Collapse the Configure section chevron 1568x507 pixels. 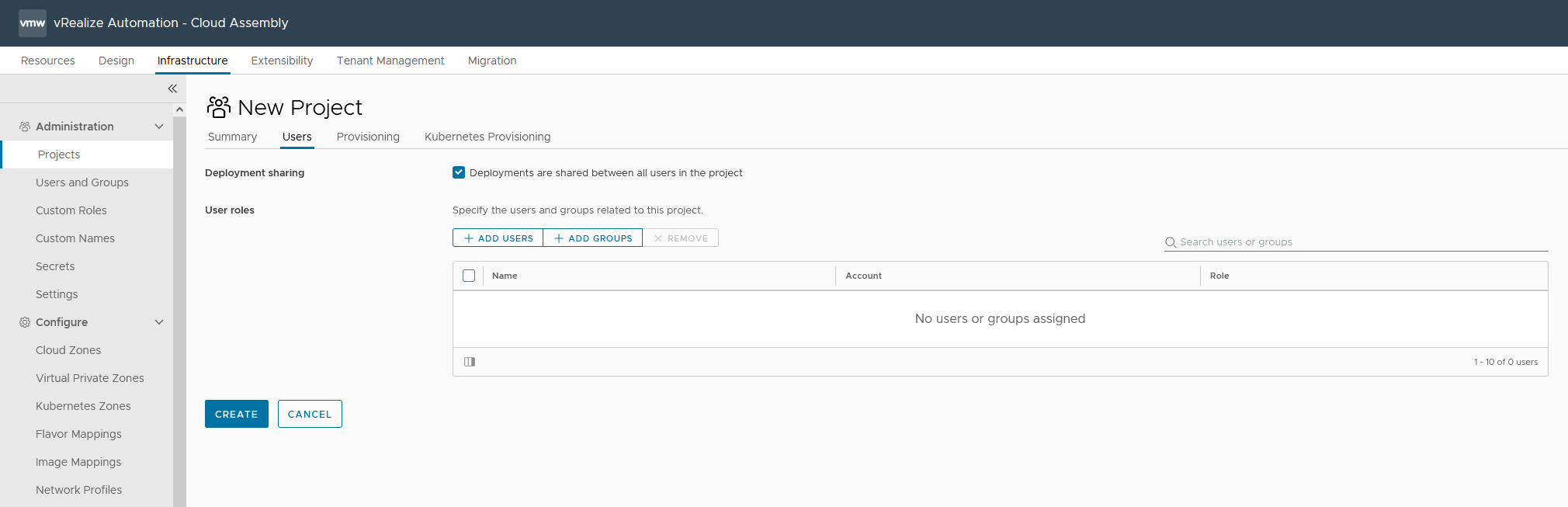point(159,322)
